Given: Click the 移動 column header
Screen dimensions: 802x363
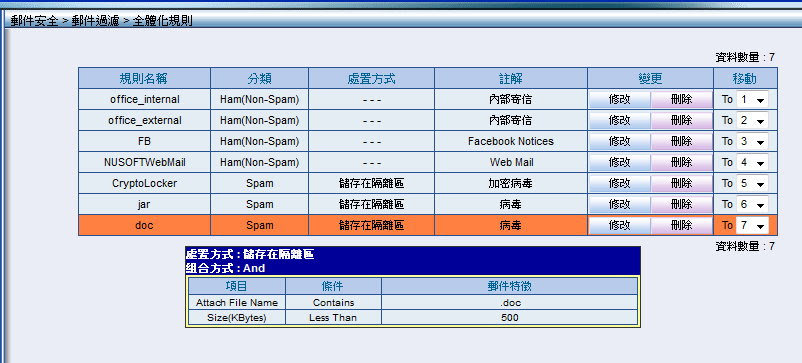Looking at the screenshot, I should (745, 78).
